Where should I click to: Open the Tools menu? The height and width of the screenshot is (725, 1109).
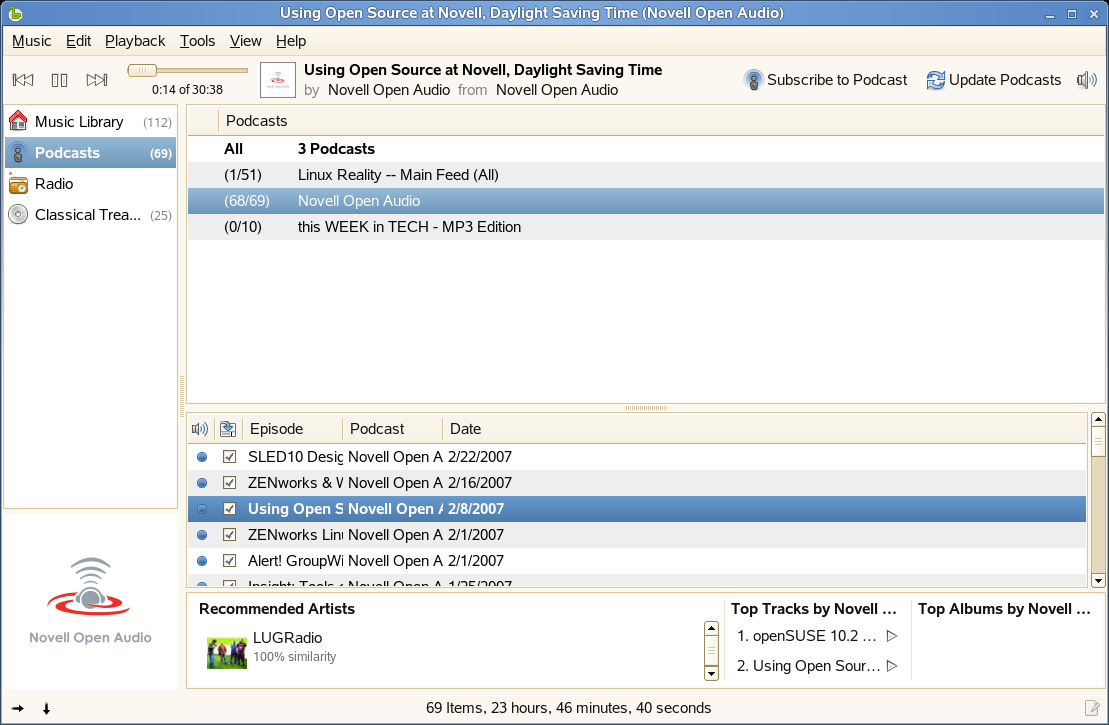[197, 41]
